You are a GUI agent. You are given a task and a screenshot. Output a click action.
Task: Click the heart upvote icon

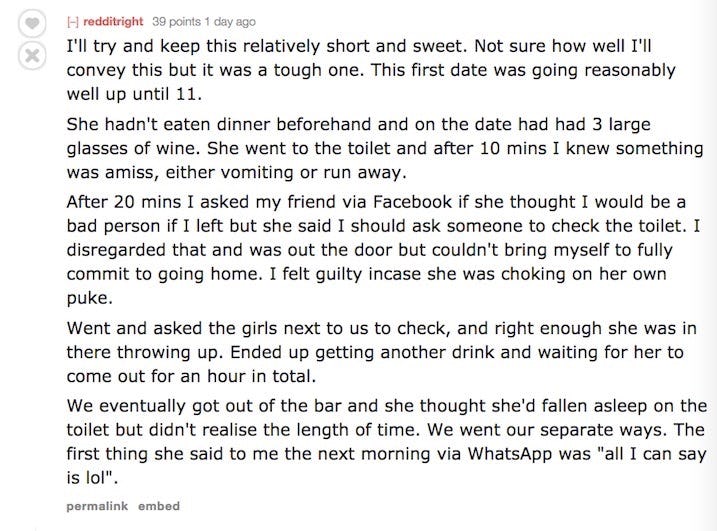(34, 23)
